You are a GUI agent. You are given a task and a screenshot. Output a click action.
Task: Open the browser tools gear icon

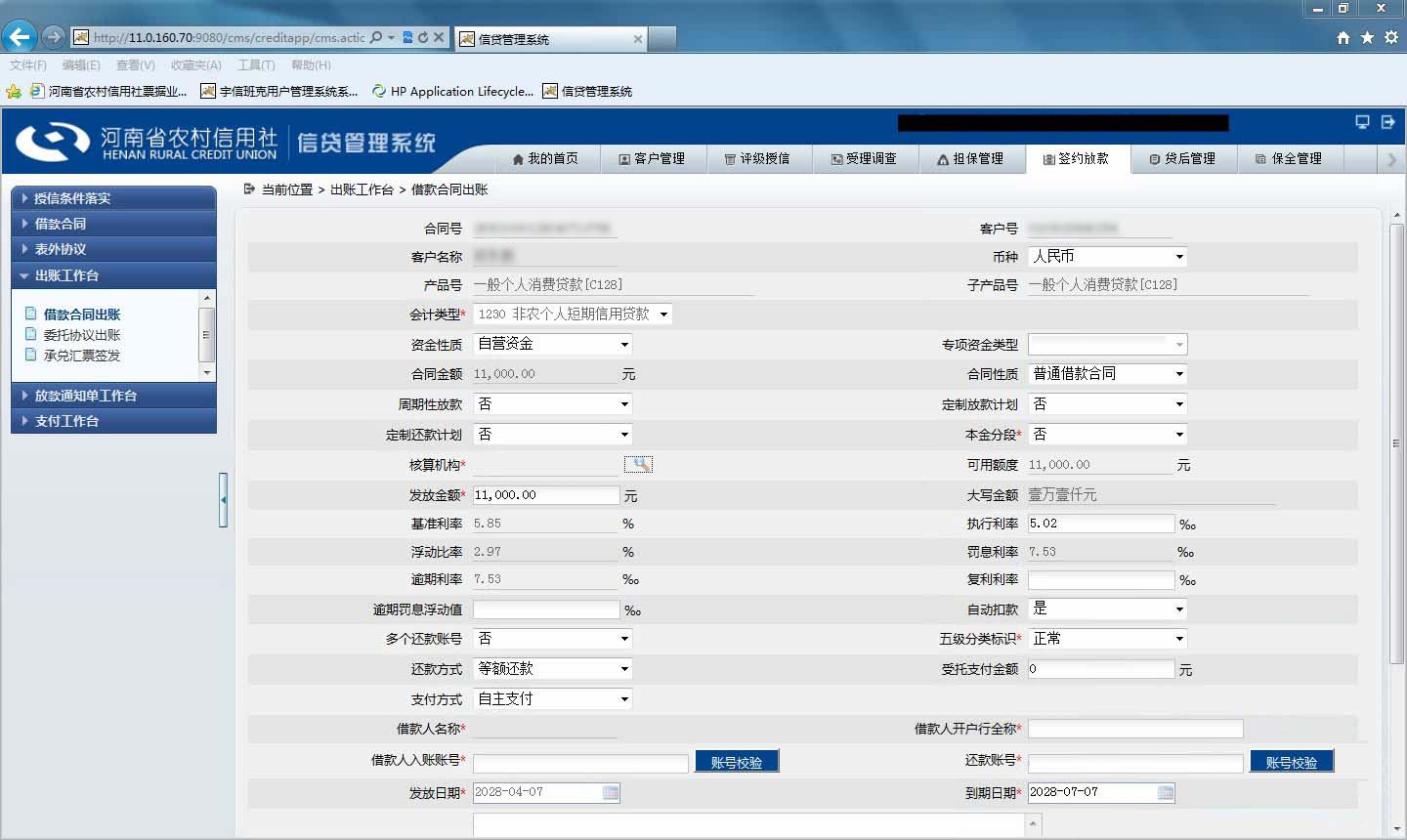[1390, 37]
